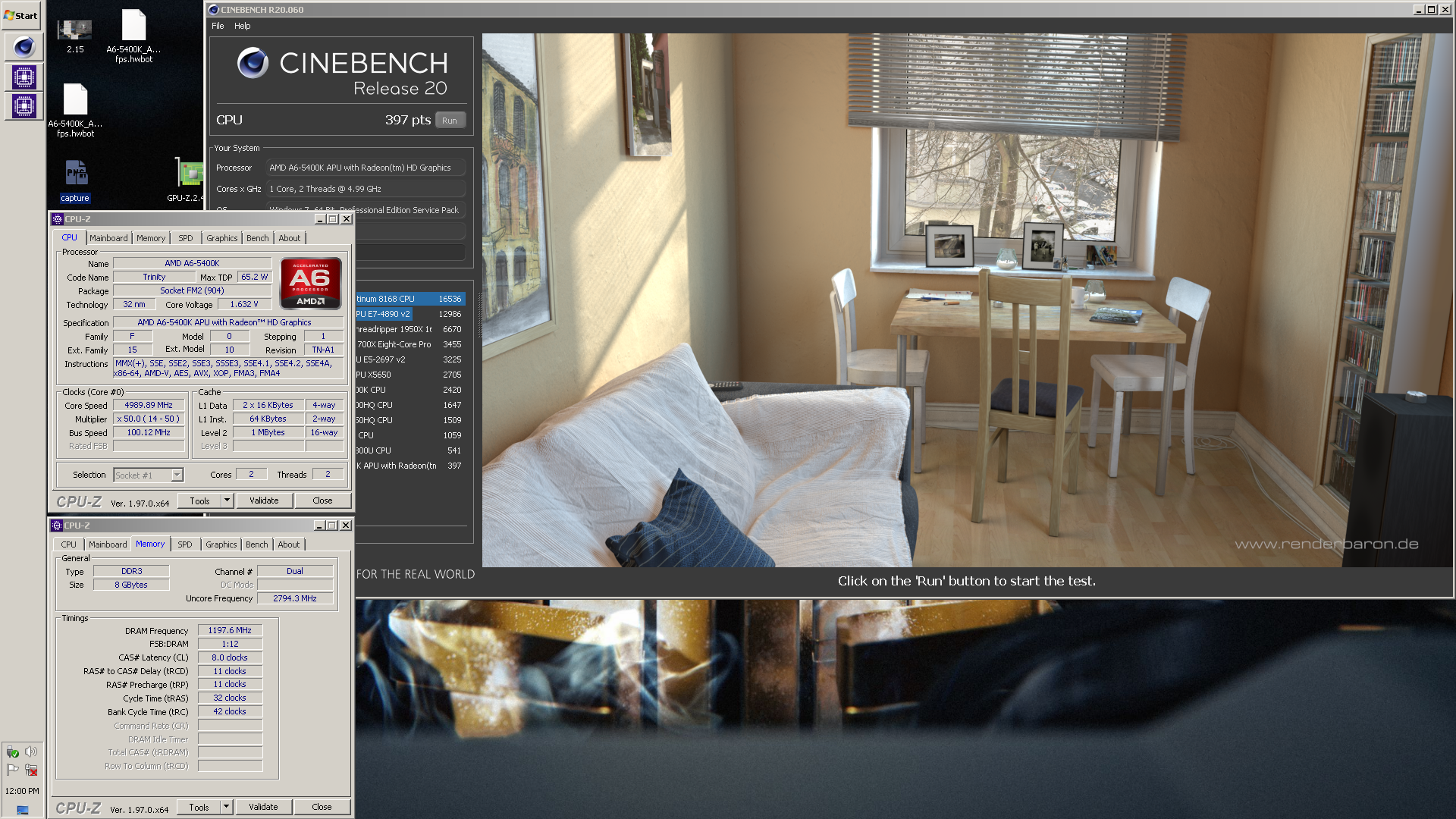Click the volume speaker tray icon
1456x819 pixels.
coord(31,752)
